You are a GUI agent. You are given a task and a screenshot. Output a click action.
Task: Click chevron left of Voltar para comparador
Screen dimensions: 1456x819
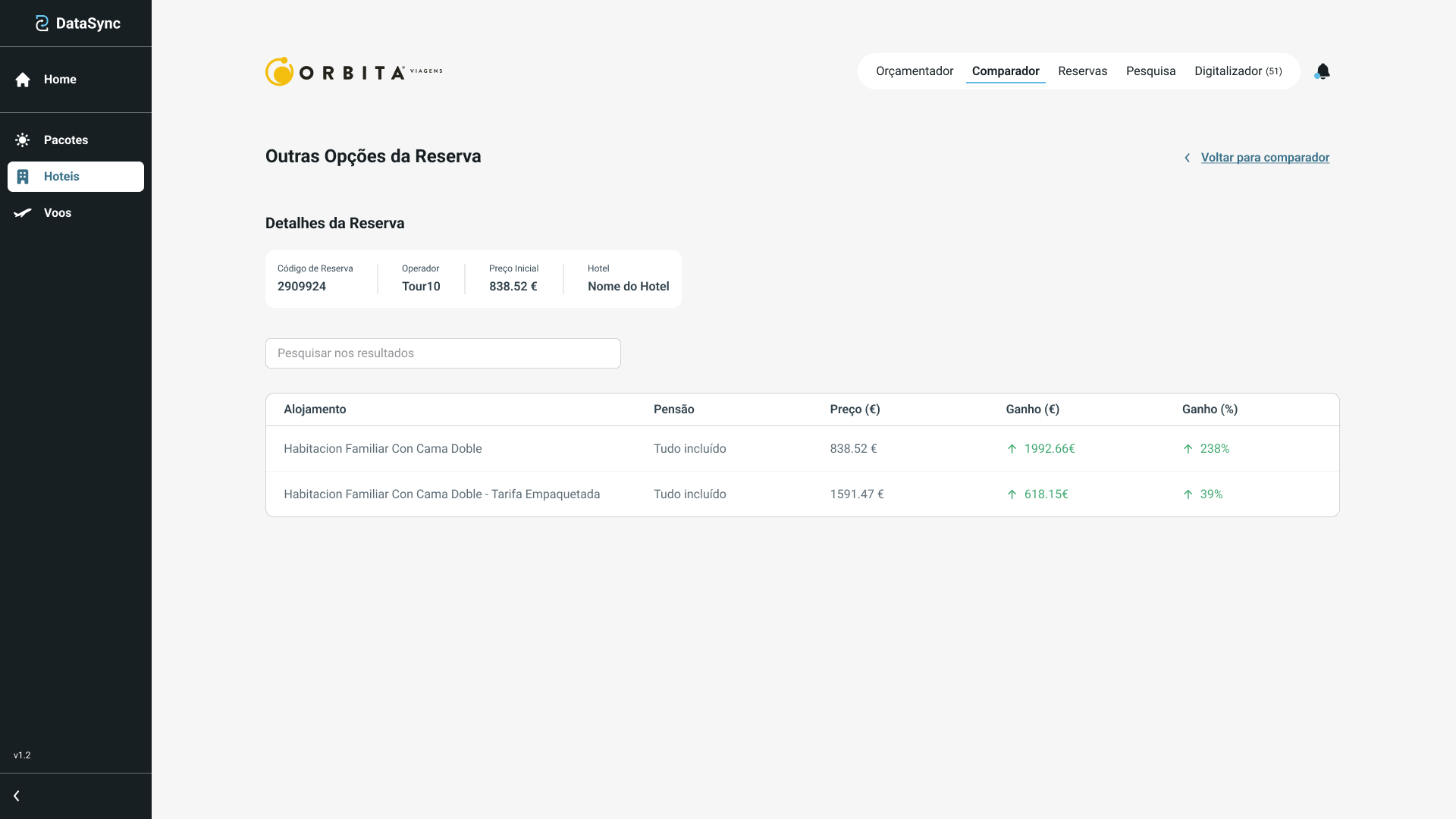click(1187, 158)
